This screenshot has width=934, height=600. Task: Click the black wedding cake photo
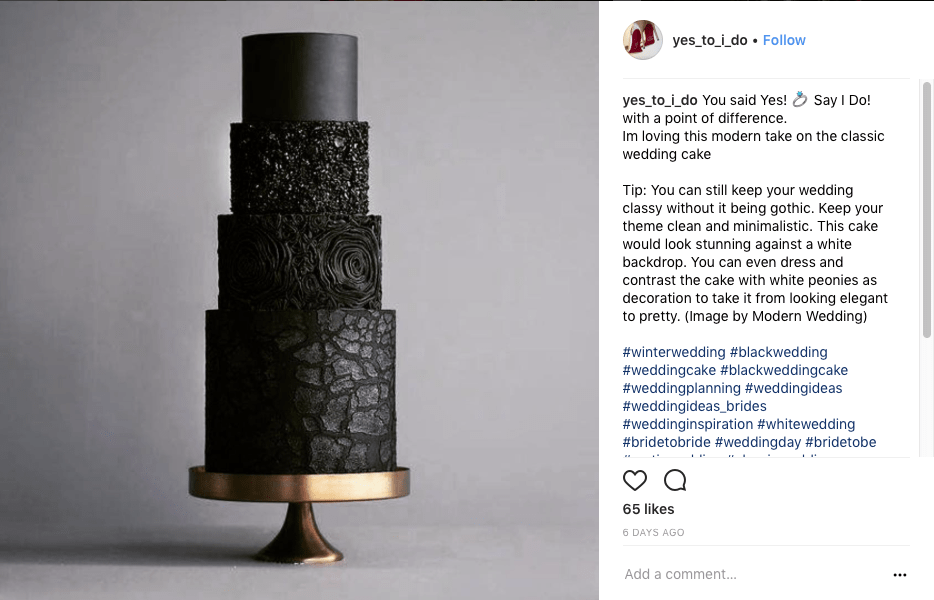(299, 300)
